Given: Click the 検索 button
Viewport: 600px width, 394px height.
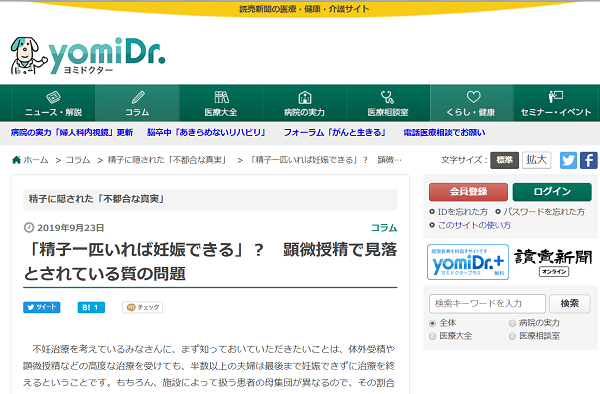Looking at the screenshot, I should click(570, 304).
